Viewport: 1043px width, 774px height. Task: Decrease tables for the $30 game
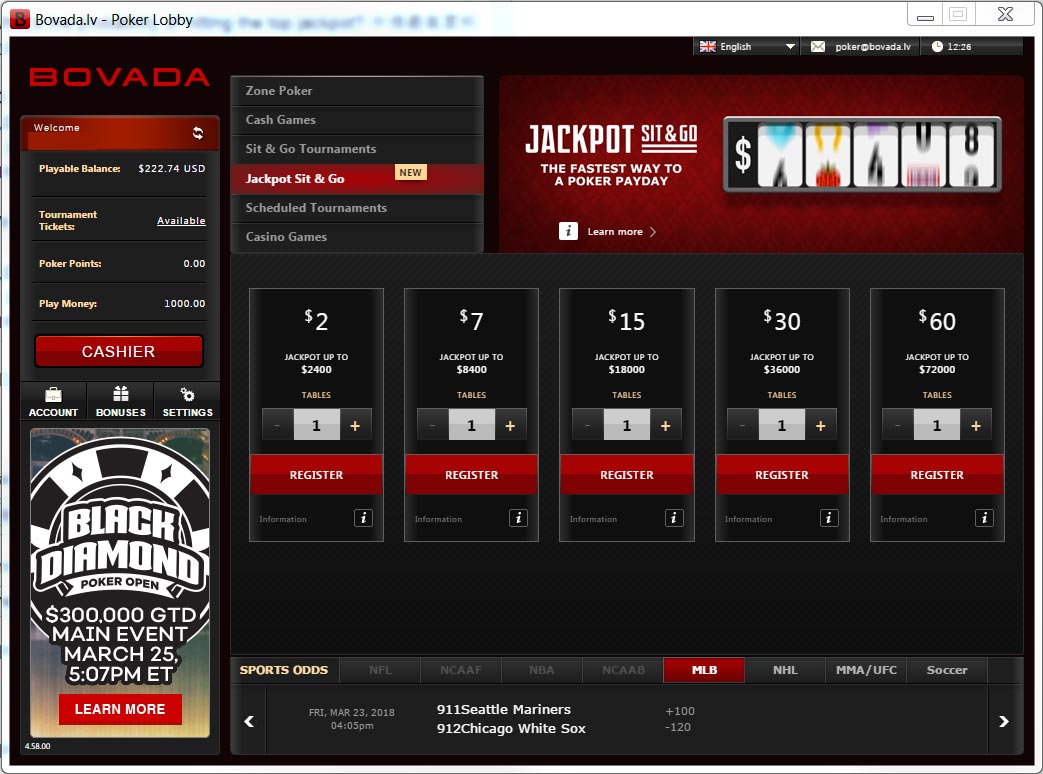(742, 426)
